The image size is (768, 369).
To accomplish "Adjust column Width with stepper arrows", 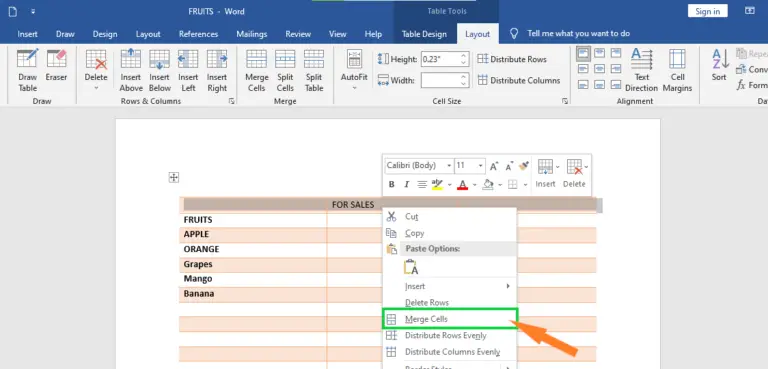I will (464, 80).
